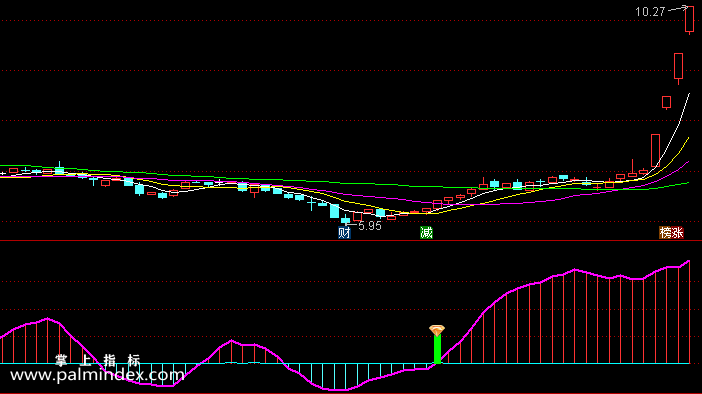This screenshot has height=394, width=702.
Task: Click the first magenta hump peak at left
Action: tap(47, 319)
